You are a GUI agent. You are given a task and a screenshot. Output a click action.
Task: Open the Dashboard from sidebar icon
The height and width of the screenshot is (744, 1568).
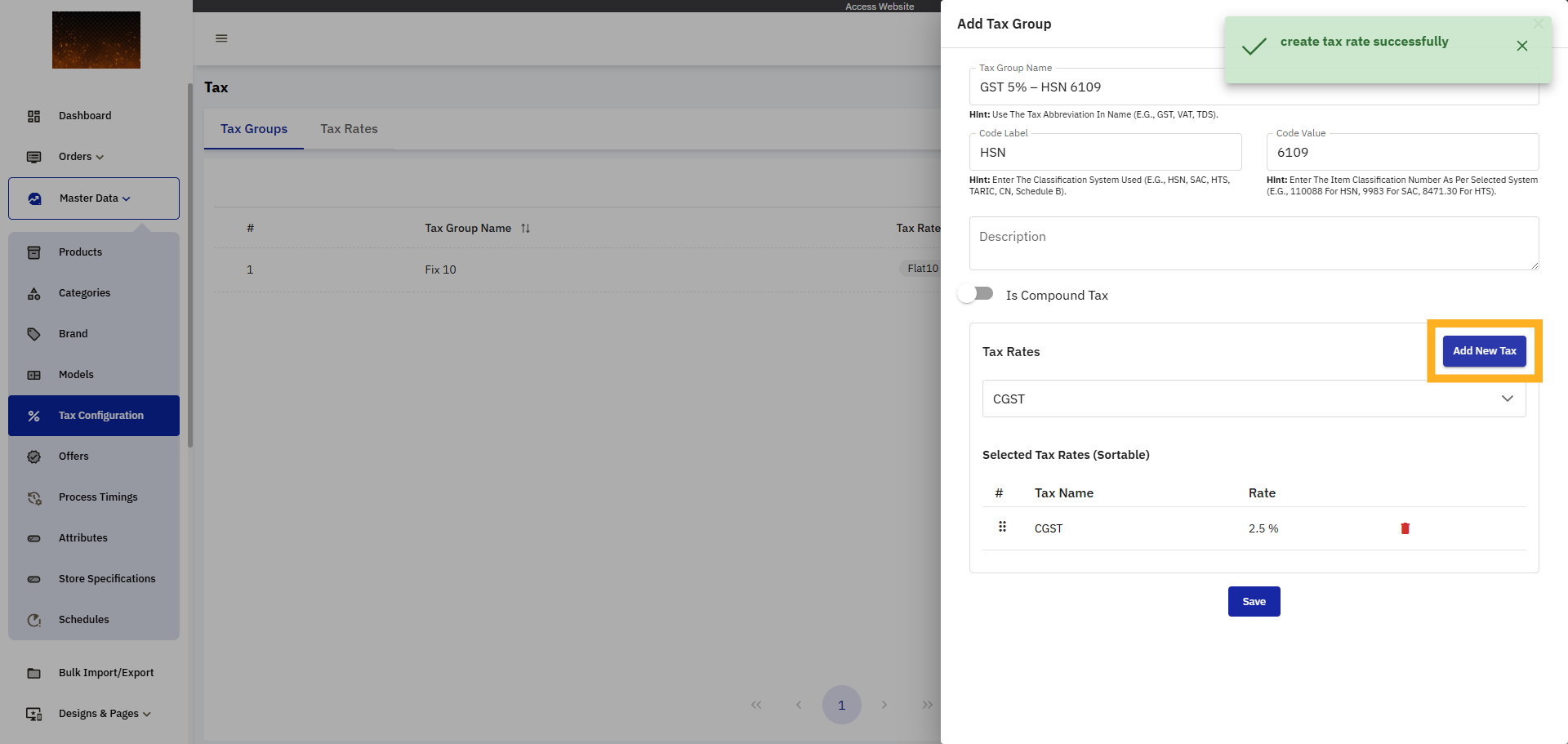point(34,116)
